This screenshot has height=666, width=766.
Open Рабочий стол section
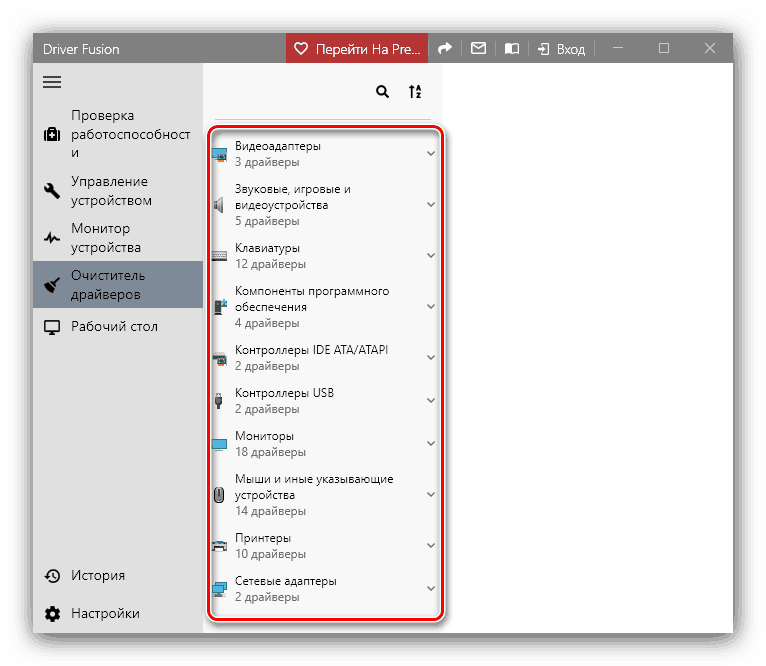pyautogui.click(x=118, y=327)
